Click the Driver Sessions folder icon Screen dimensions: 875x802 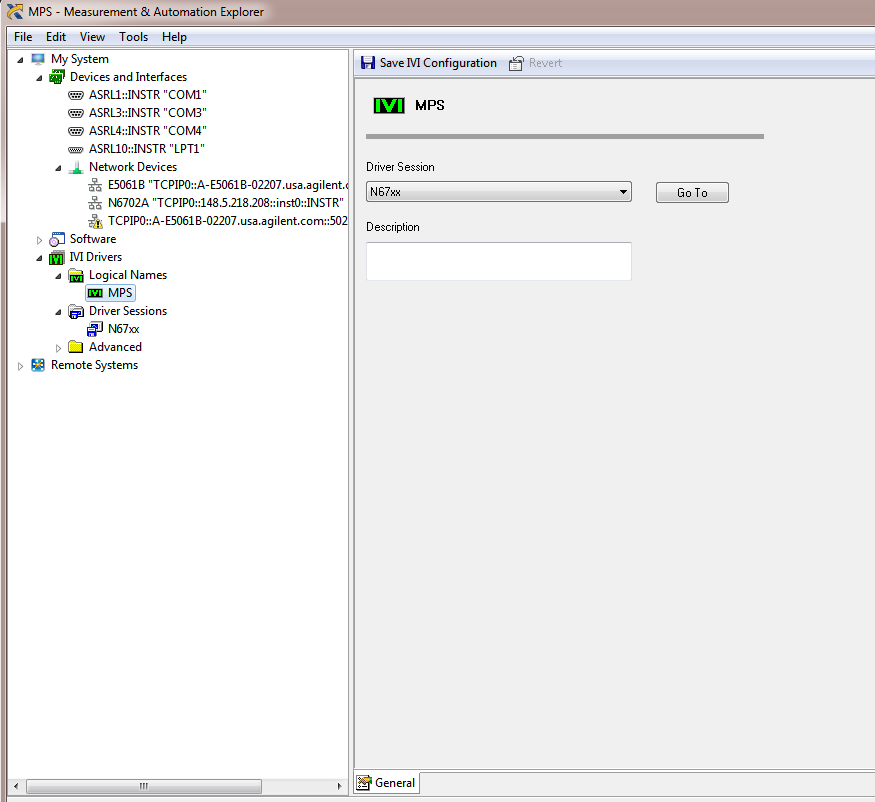[76, 311]
